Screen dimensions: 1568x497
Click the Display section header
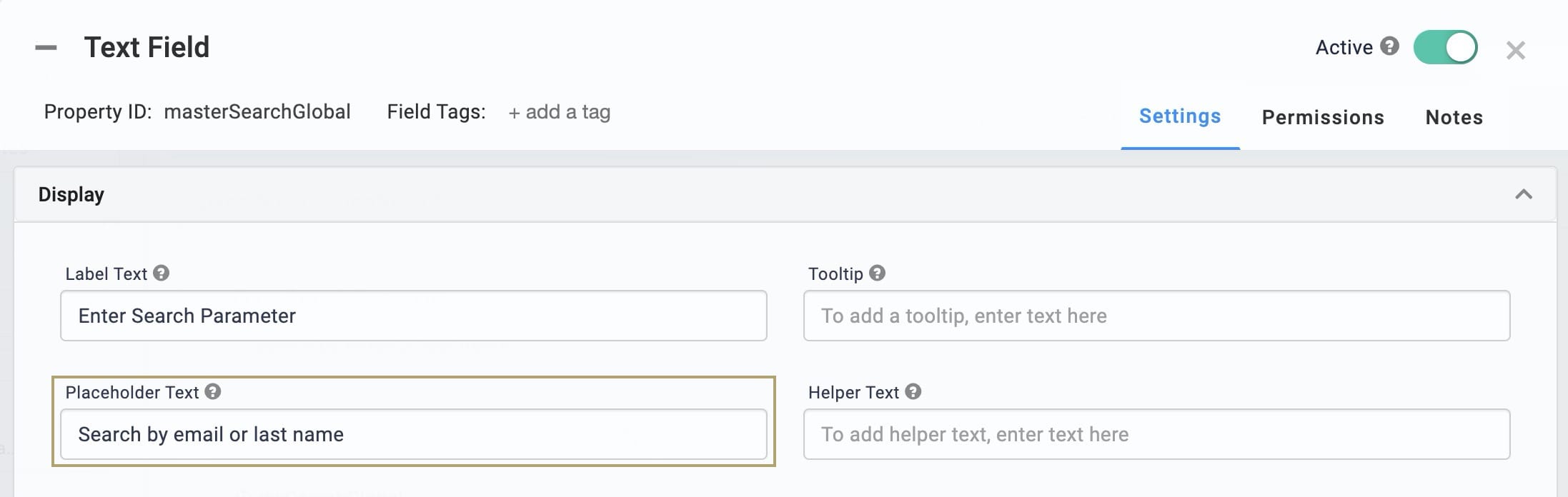[x=785, y=194]
